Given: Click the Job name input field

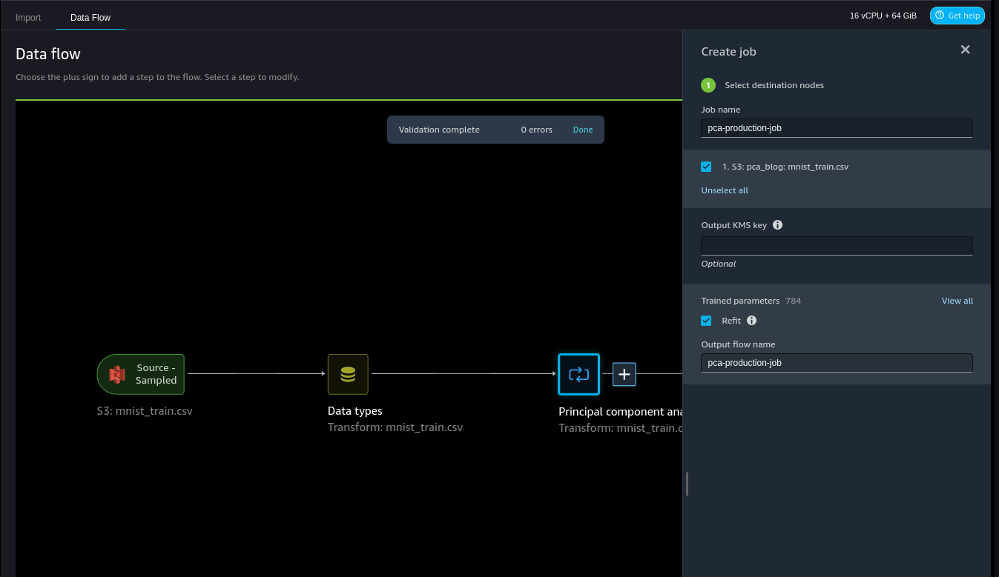Looking at the screenshot, I should (x=836, y=128).
